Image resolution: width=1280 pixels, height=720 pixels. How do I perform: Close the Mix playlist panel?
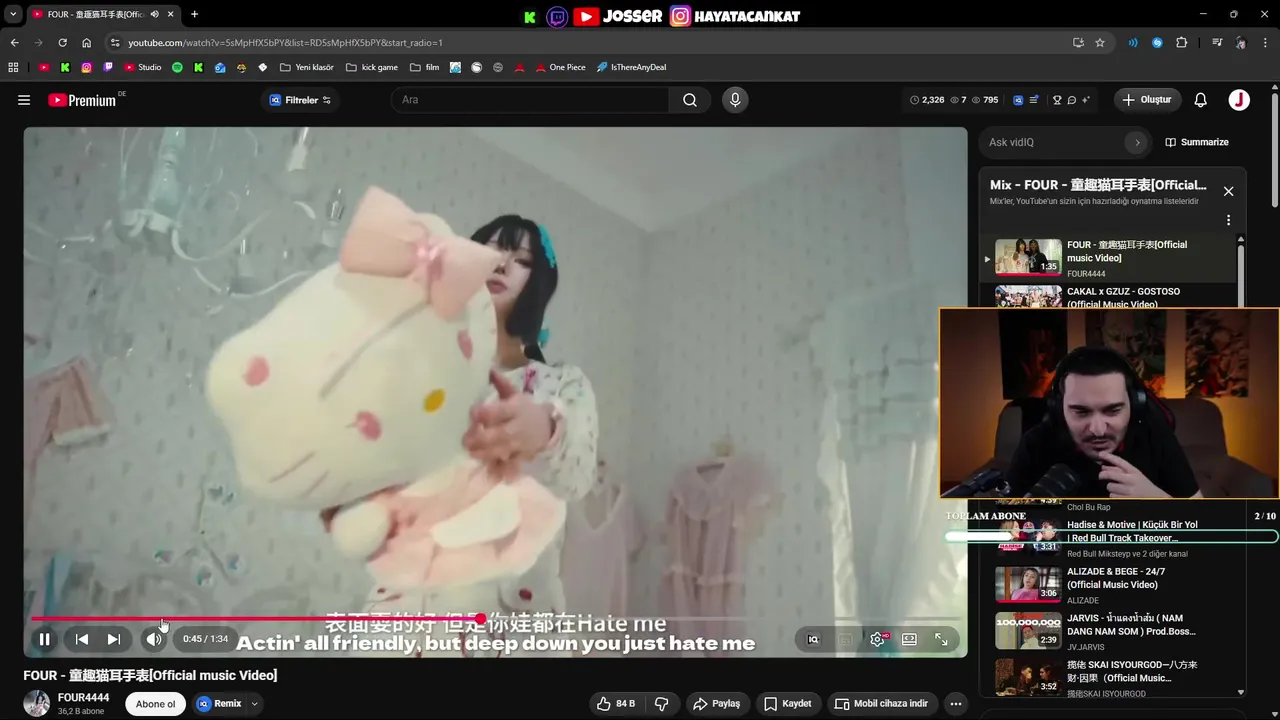click(x=1228, y=191)
